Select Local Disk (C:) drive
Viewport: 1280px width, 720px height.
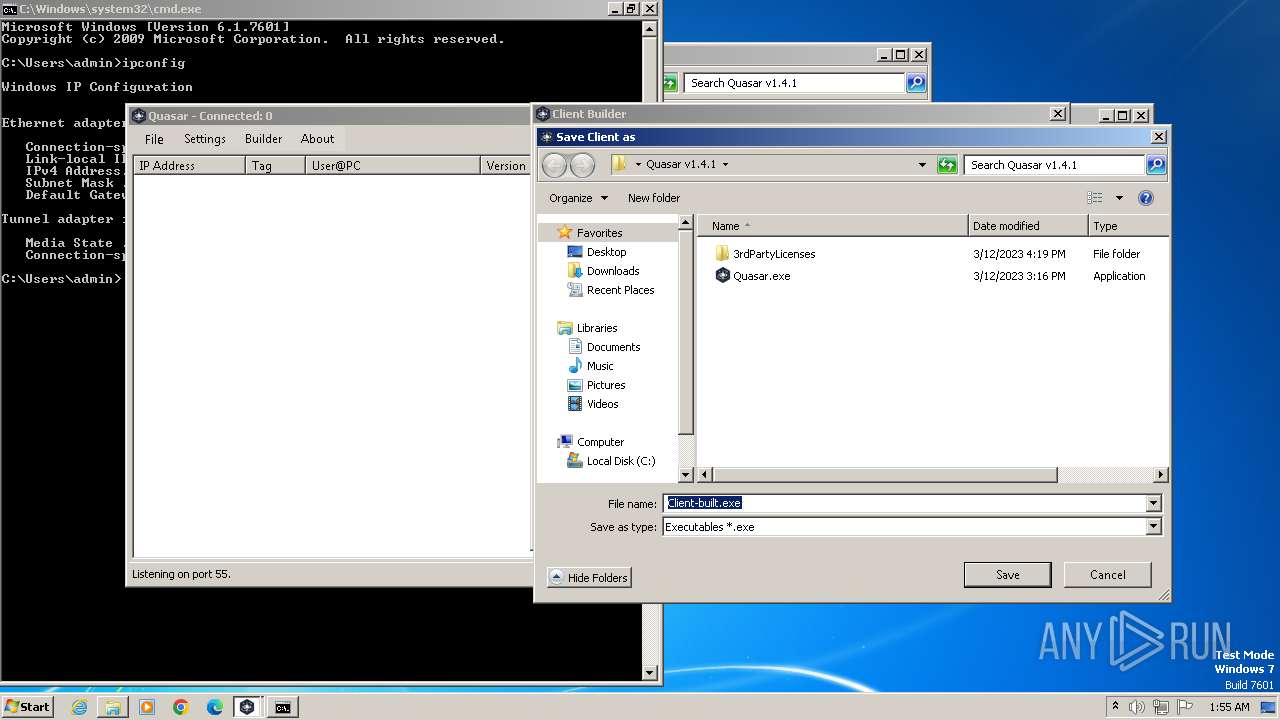point(620,461)
